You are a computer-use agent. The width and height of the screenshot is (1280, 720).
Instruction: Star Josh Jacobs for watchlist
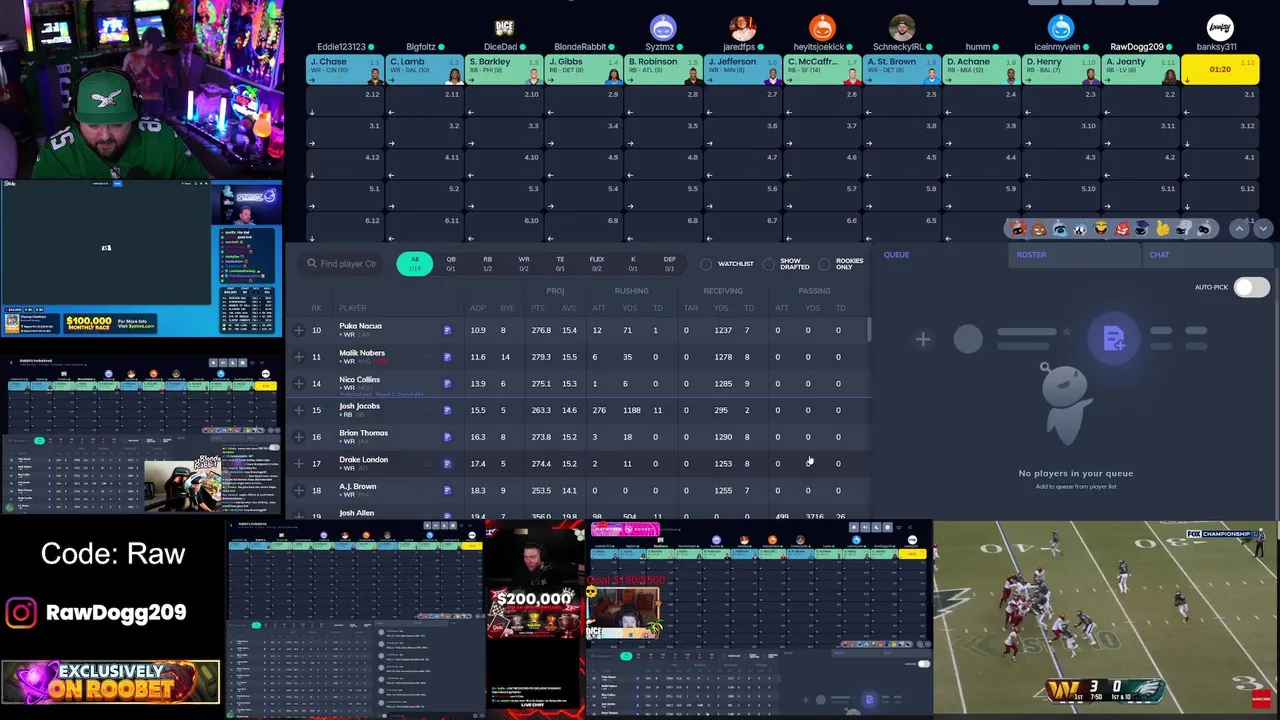click(429, 410)
